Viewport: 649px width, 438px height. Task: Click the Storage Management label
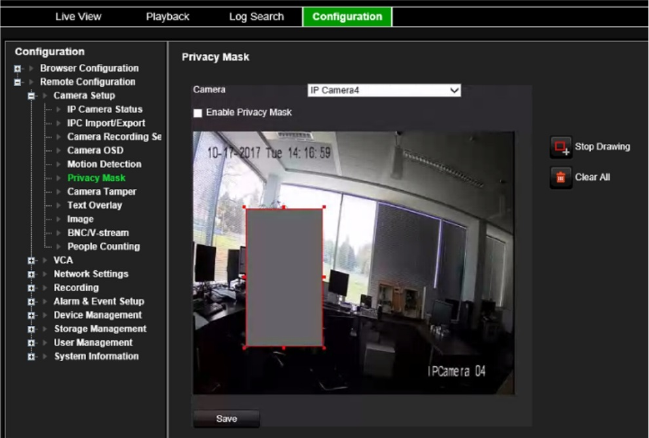pyautogui.click(x=100, y=329)
